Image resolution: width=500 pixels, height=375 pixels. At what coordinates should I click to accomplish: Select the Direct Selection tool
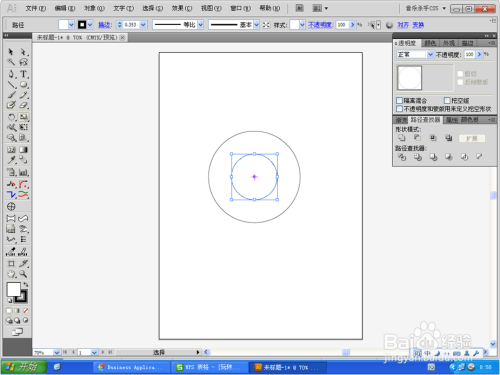pyautogui.click(x=23, y=52)
